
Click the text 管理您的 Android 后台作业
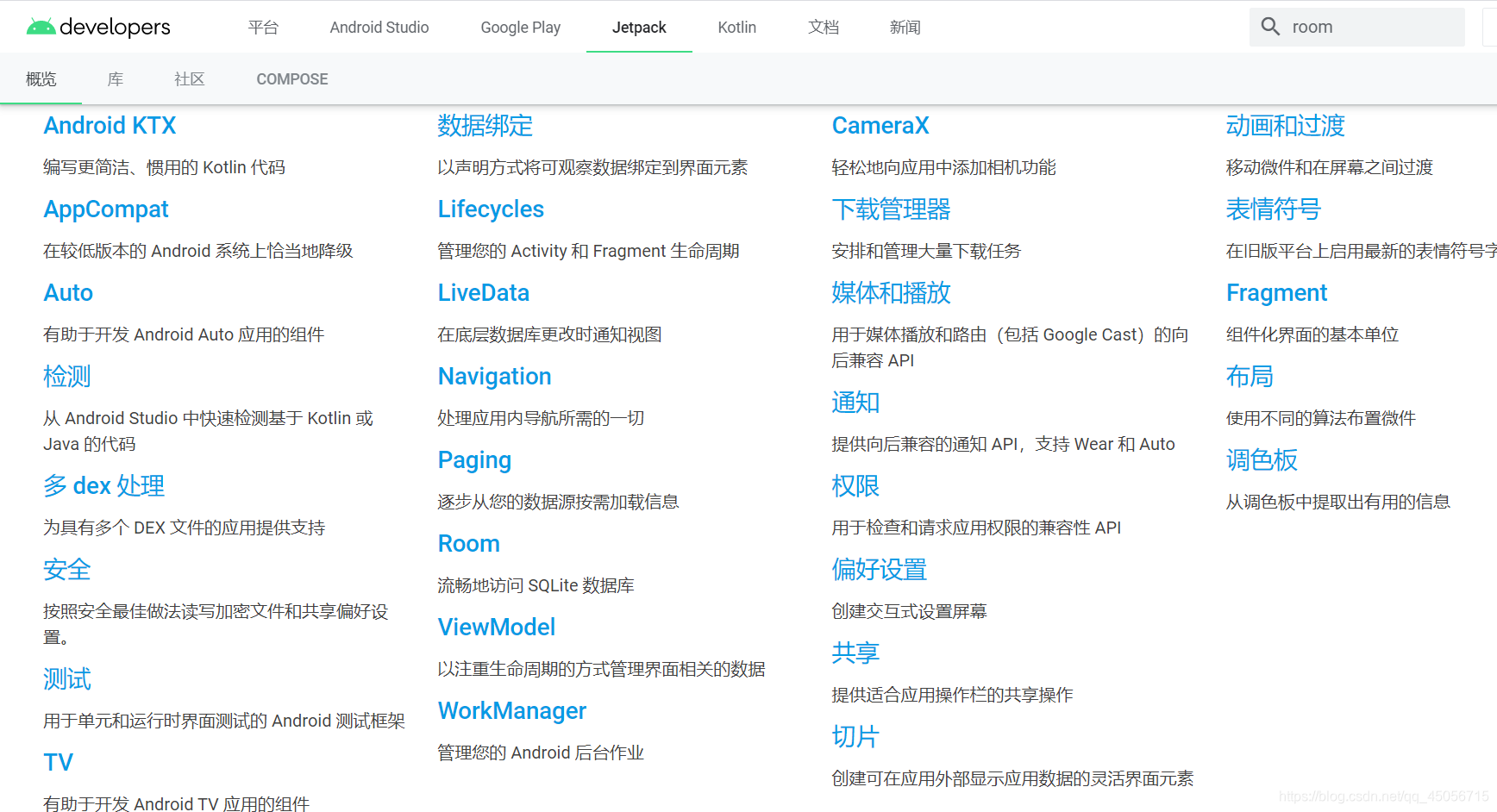541,753
